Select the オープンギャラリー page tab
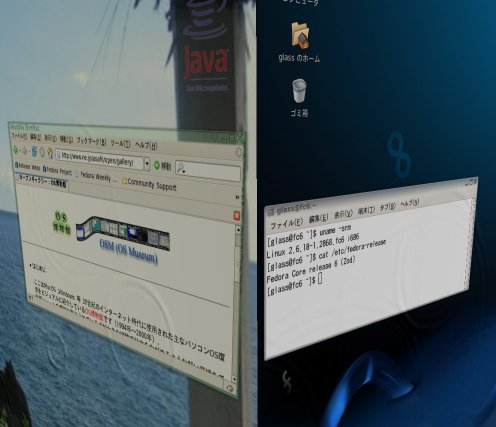Viewport: 496px width, 427px height. (x=42, y=181)
